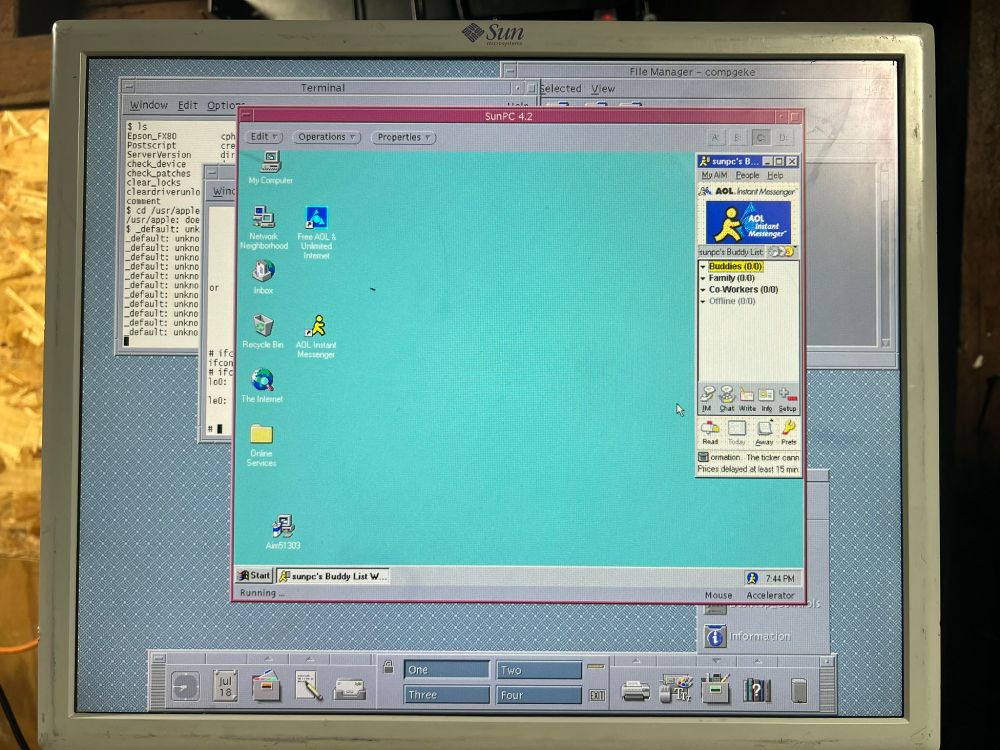Open CDE Application Manager icon

tap(716, 688)
